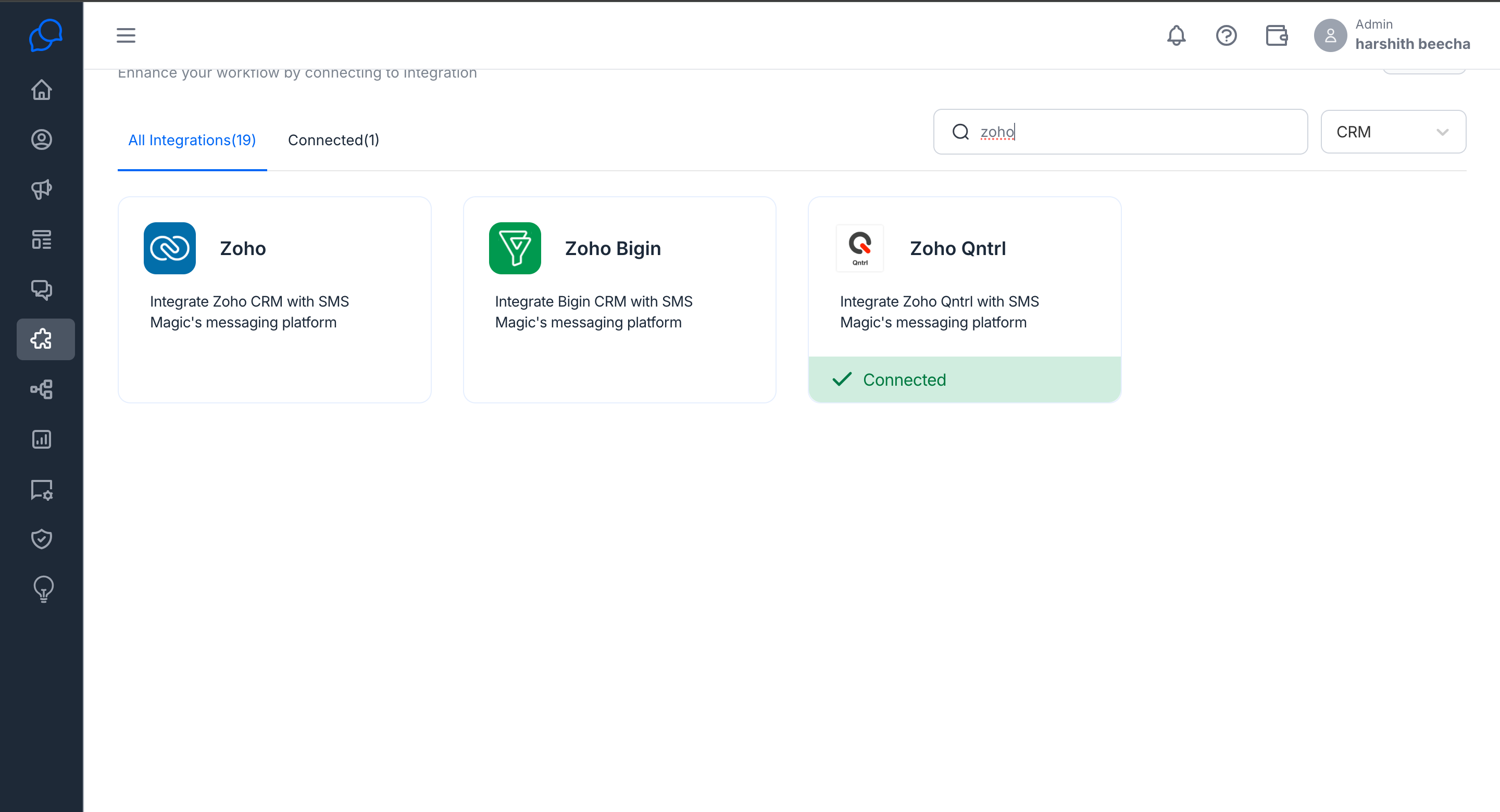The image size is (1500, 812).
Task: Open the Zoho Bigin integration card
Action: [620, 300]
